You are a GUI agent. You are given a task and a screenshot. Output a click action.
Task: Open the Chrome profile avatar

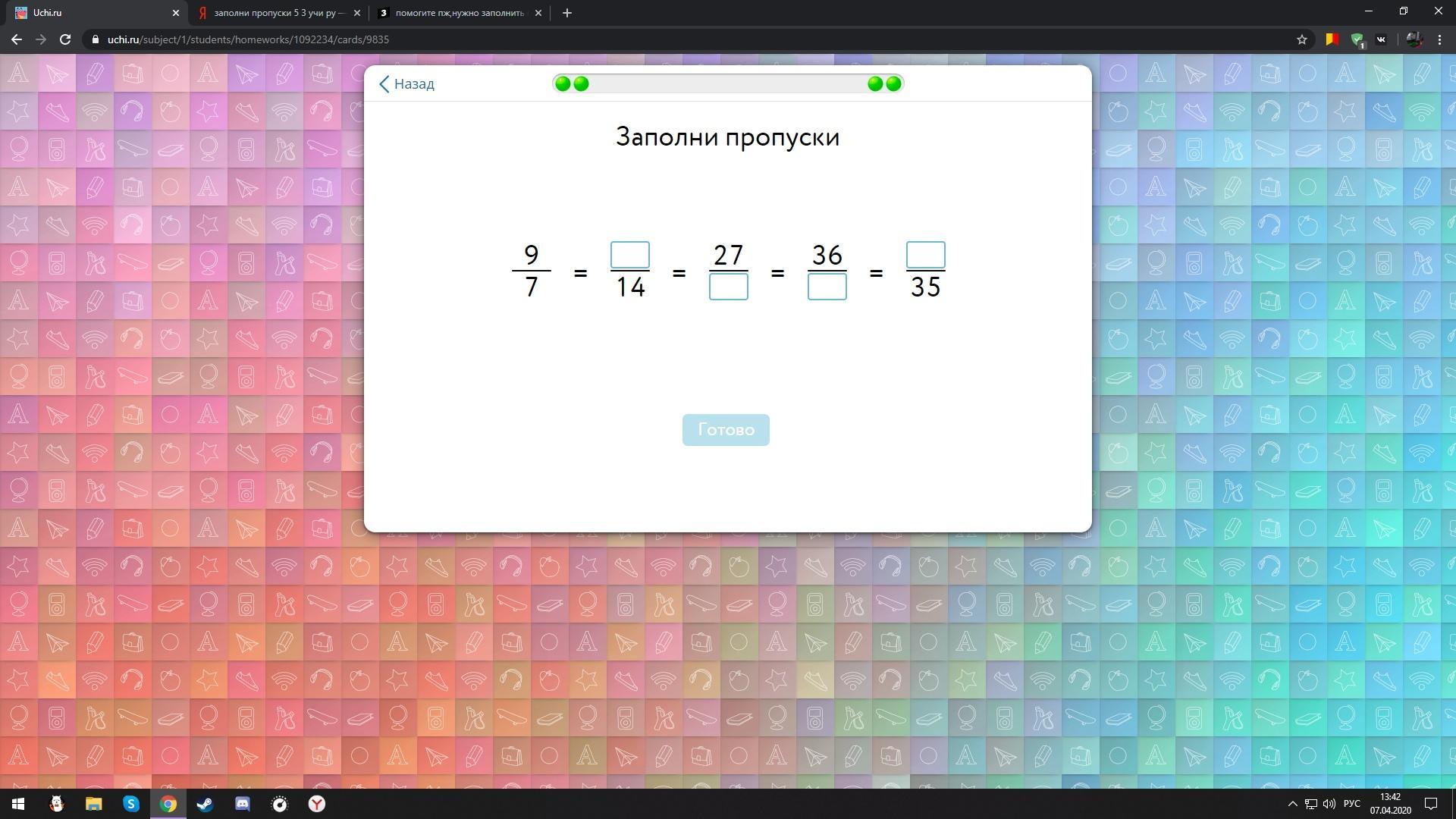(1414, 39)
